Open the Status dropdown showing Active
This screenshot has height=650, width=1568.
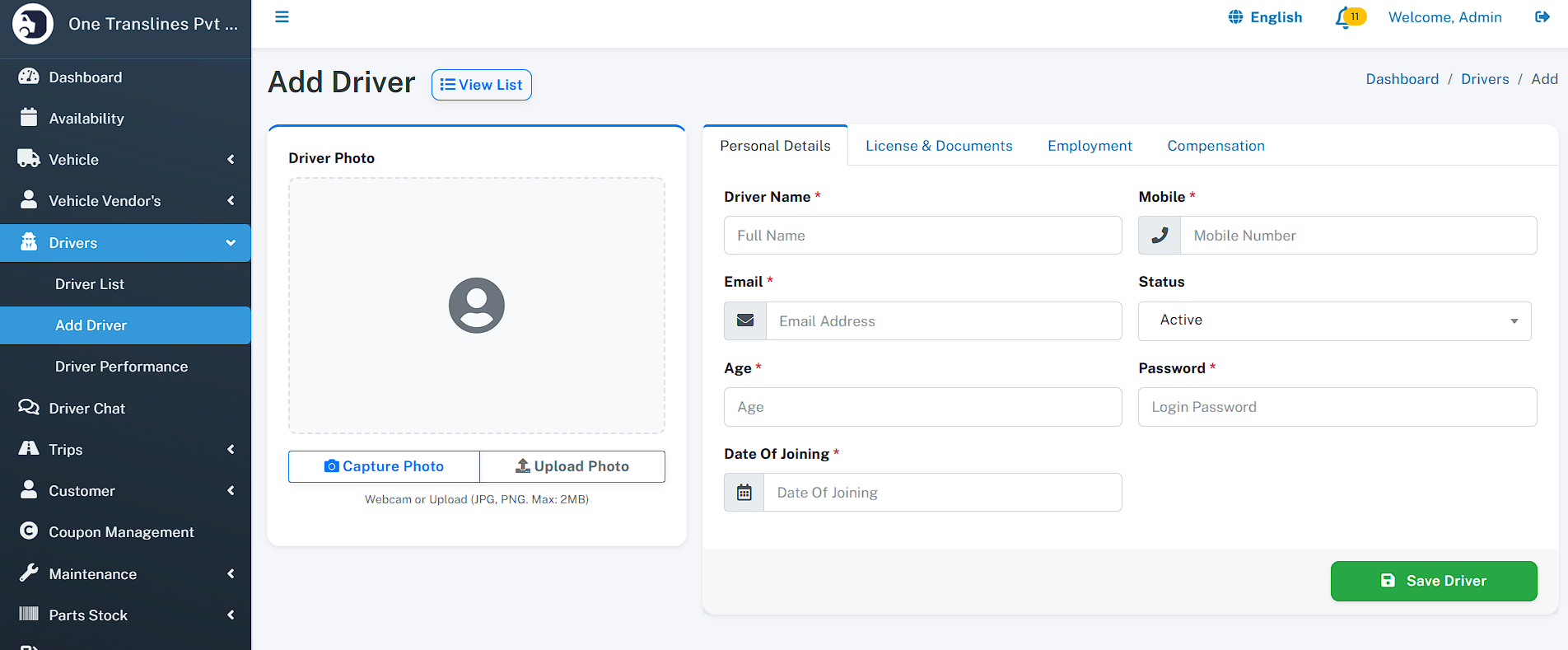1334,320
